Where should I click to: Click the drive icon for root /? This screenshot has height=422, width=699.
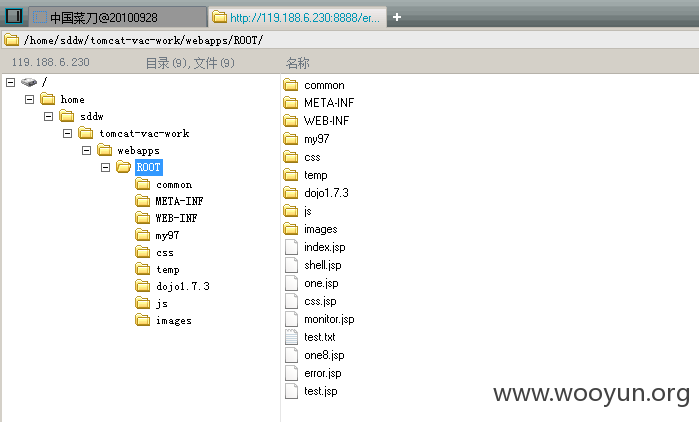pyautogui.click(x=29, y=82)
